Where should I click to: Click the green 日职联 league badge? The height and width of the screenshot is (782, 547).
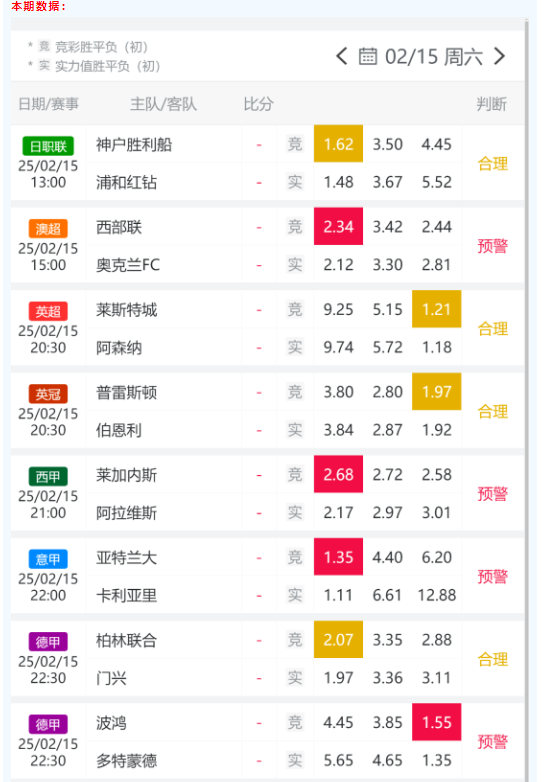click(48, 146)
